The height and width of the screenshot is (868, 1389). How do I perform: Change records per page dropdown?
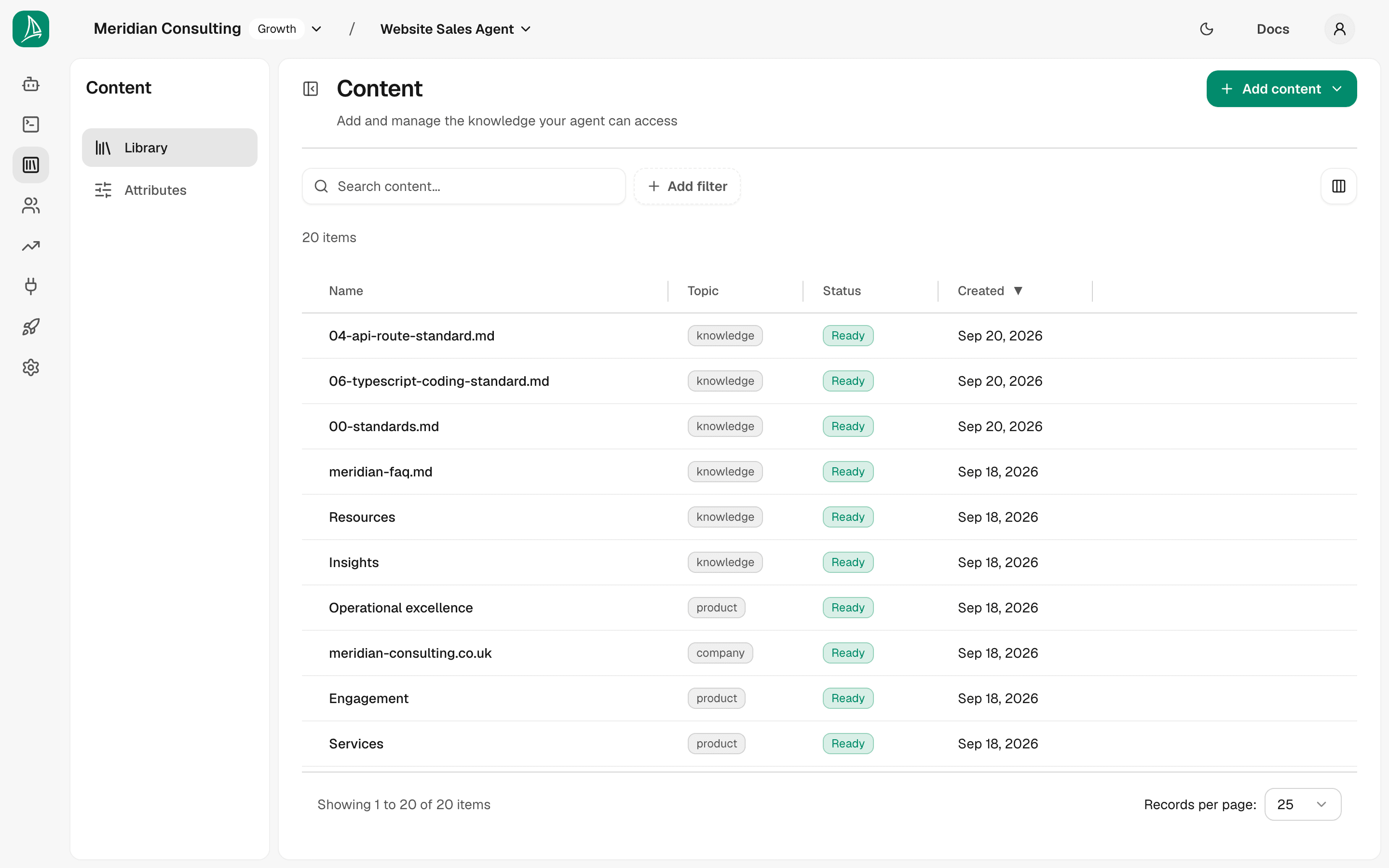[x=1303, y=804]
